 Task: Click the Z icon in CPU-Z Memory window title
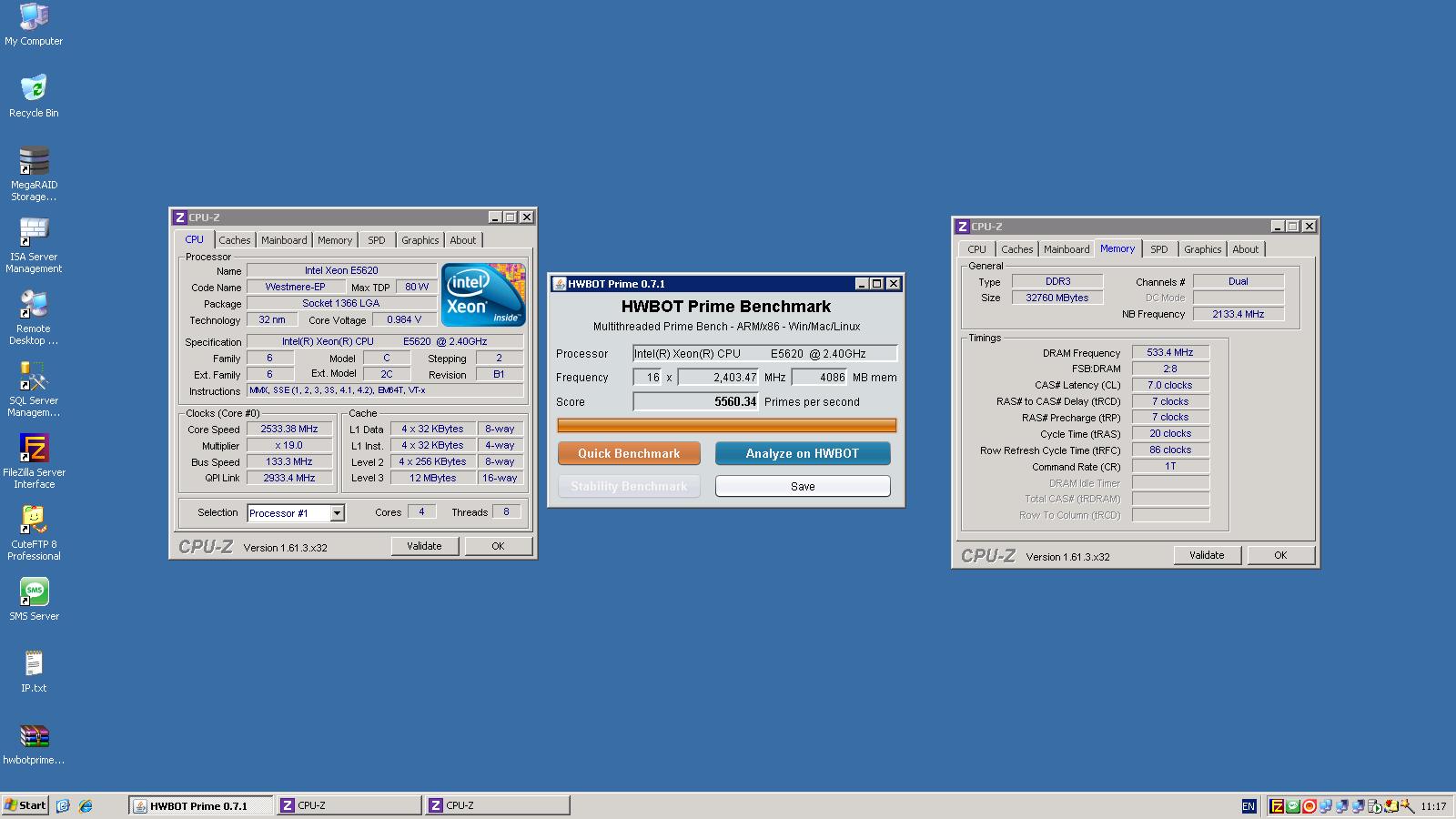(x=963, y=227)
